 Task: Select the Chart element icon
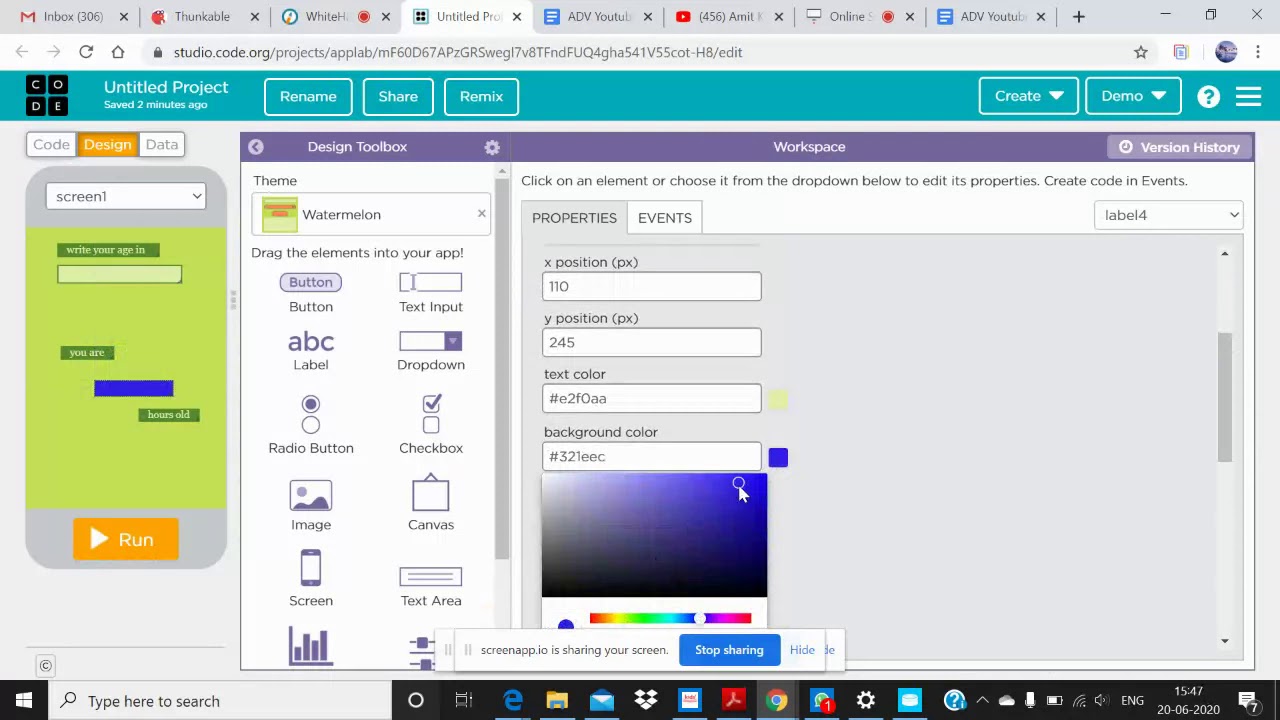(x=310, y=645)
